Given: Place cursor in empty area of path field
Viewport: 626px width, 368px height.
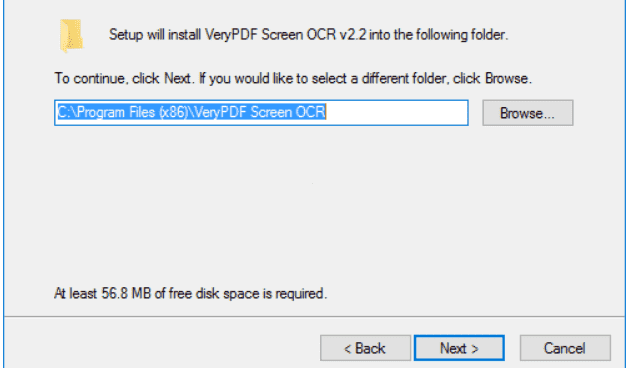Looking at the screenshot, I should coord(397,113).
